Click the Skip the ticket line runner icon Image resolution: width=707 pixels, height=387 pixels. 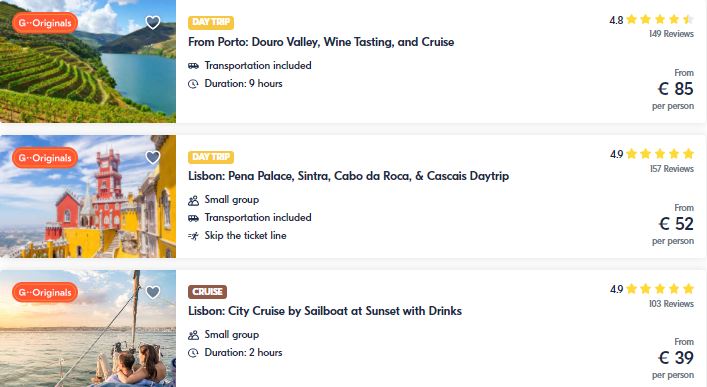click(x=193, y=236)
